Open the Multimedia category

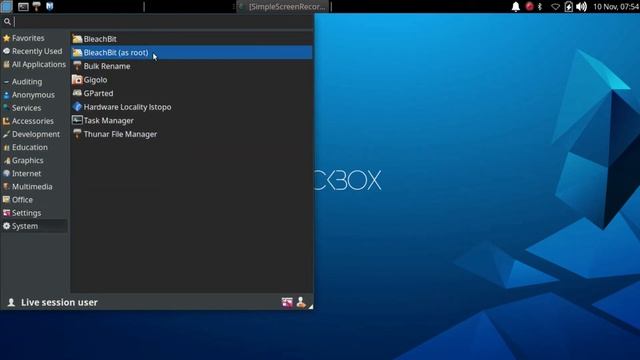coord(34,187)
